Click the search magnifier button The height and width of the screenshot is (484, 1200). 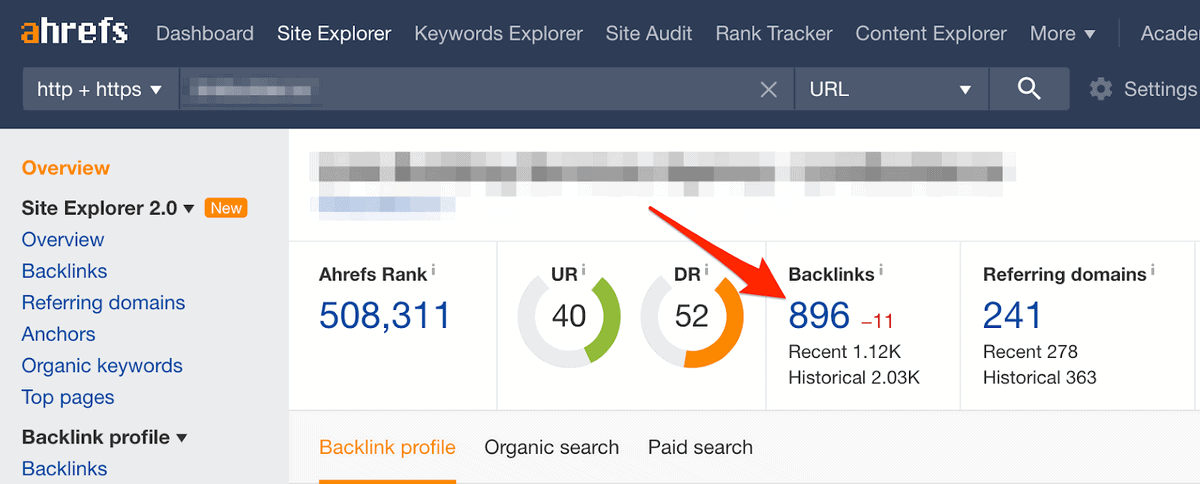(x=1029, y=89)
